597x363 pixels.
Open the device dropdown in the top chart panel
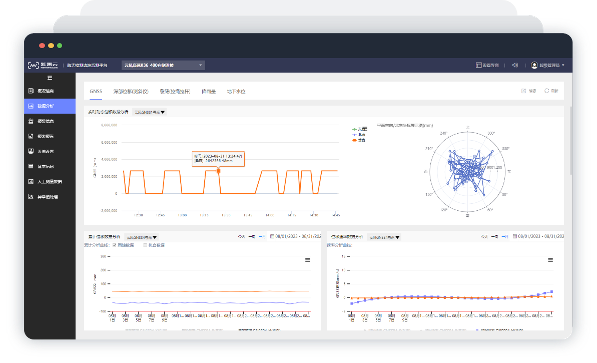coord(150,112)
